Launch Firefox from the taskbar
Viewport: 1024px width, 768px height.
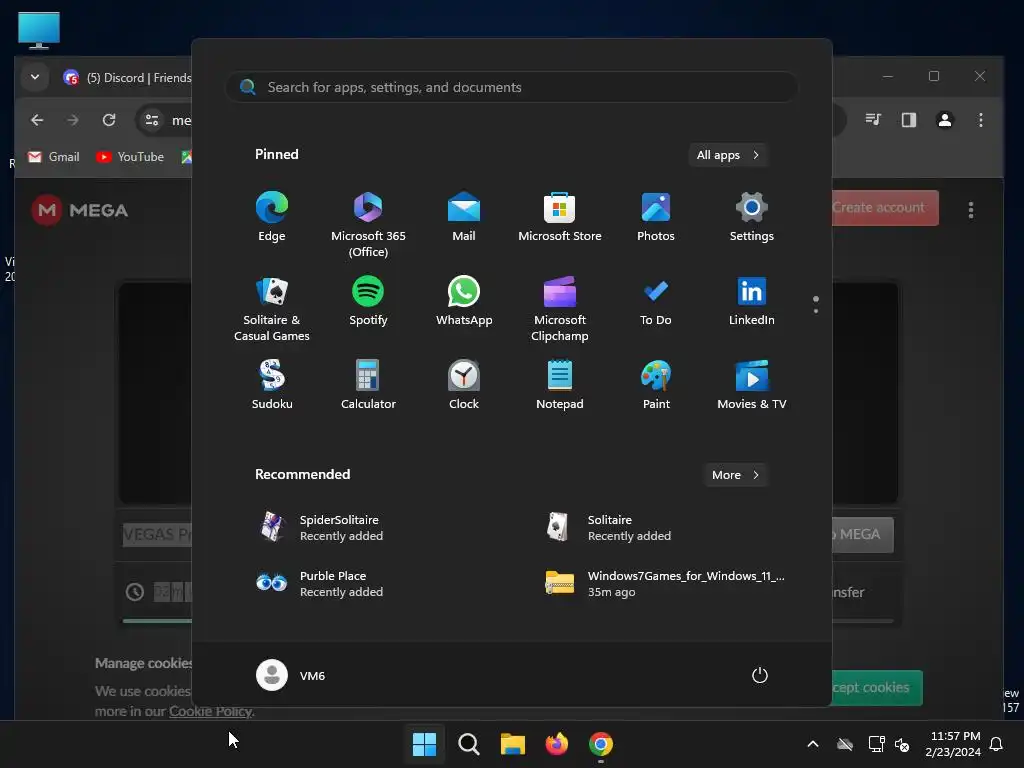click(556, 744)
